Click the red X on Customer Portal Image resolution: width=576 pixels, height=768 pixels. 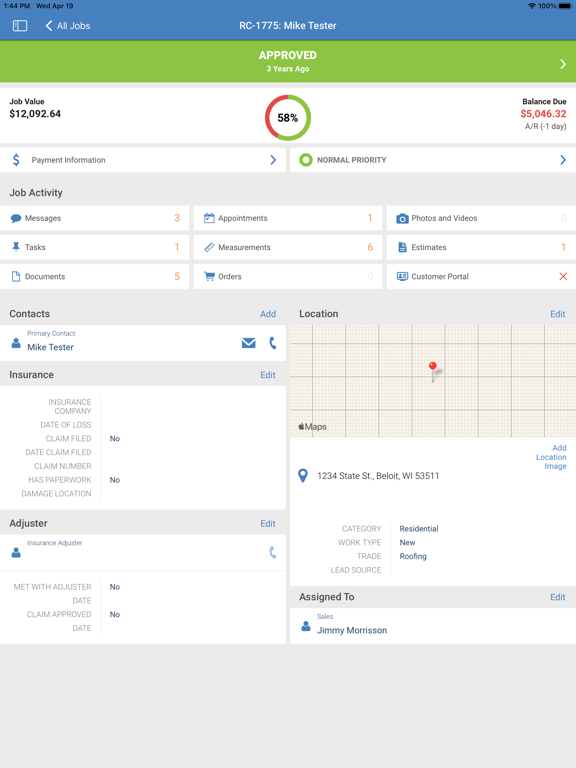coord(563,276)
